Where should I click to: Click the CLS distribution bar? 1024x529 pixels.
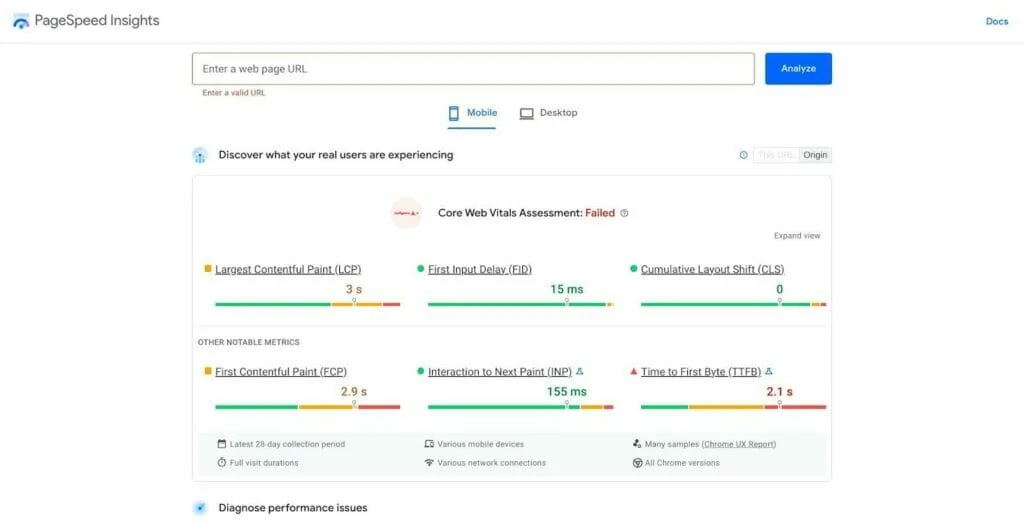pos(733,304)
